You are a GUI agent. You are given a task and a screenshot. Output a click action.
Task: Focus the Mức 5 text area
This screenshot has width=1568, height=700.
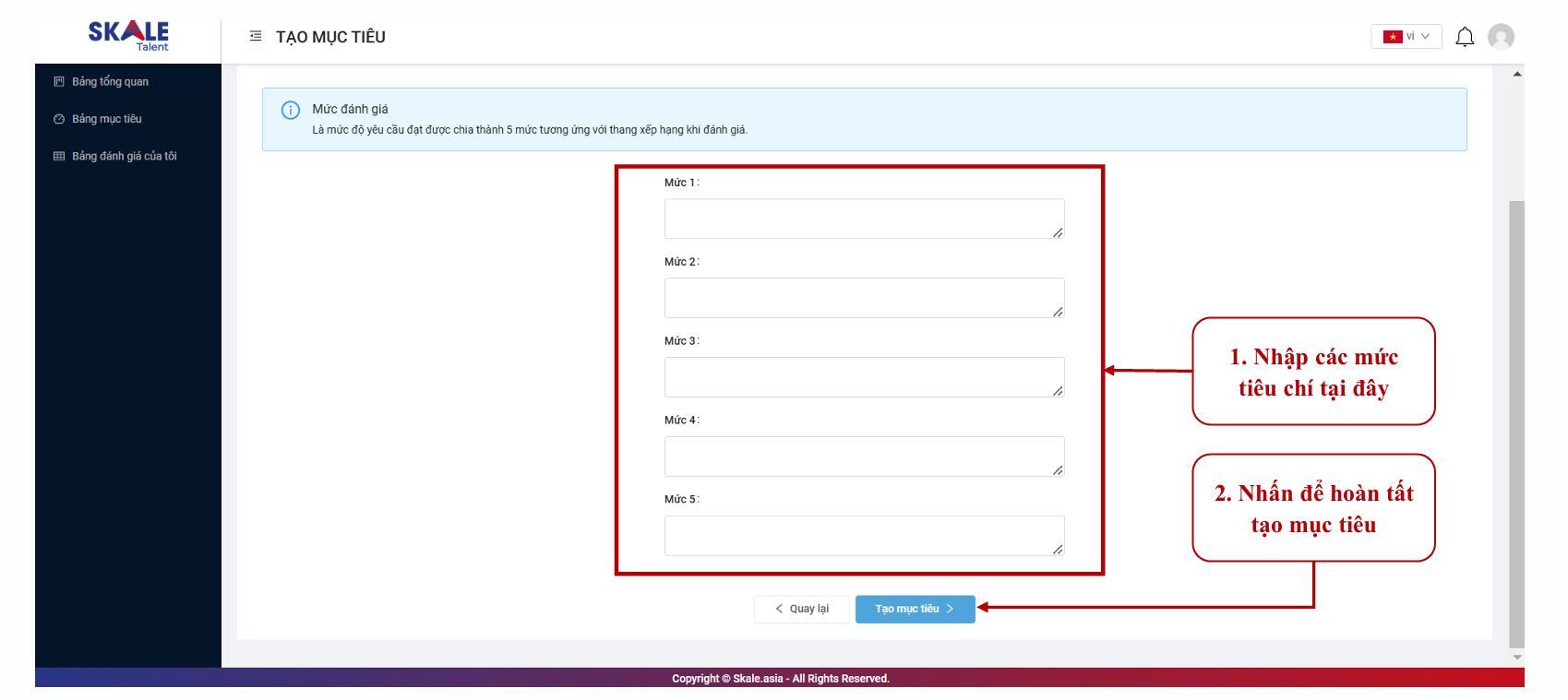(863, 536)
